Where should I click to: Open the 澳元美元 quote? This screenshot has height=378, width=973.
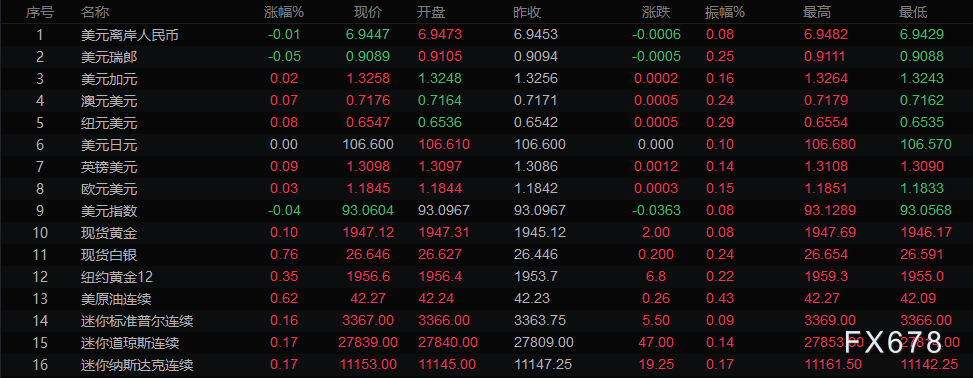tap(486, 101)
